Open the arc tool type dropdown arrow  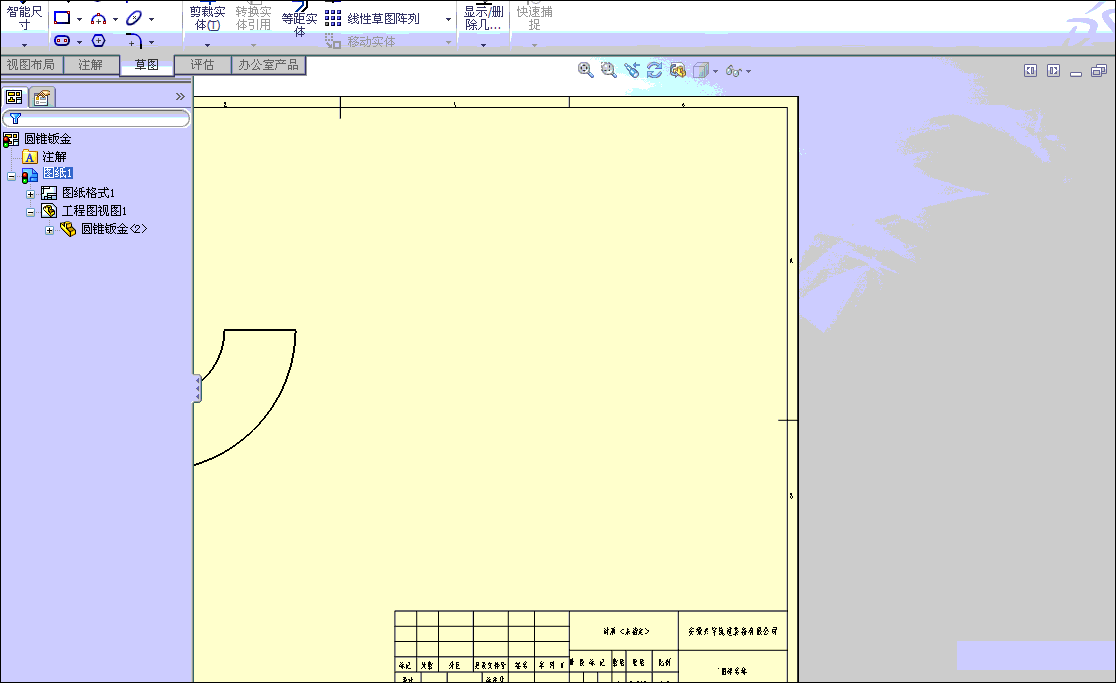(115, 19)
